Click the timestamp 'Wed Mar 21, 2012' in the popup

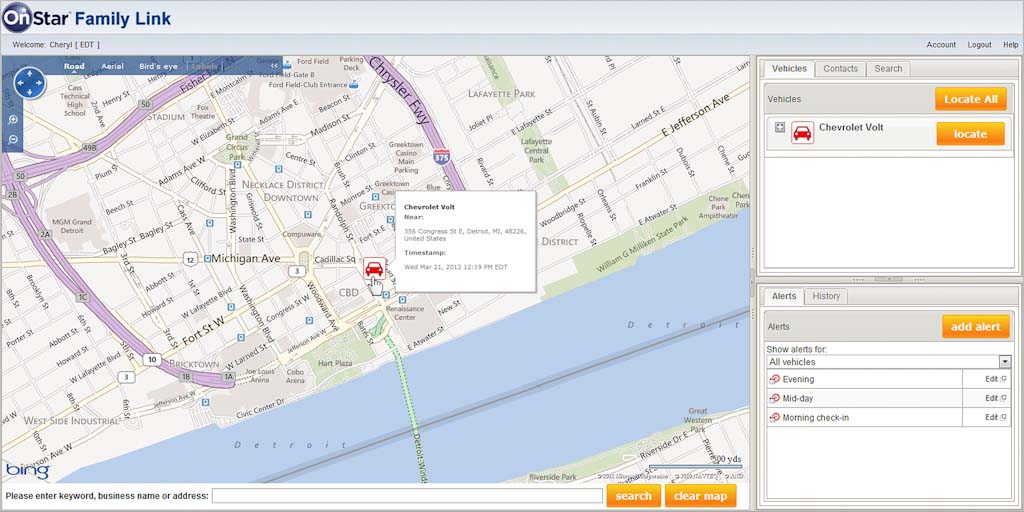pos(456,266)
